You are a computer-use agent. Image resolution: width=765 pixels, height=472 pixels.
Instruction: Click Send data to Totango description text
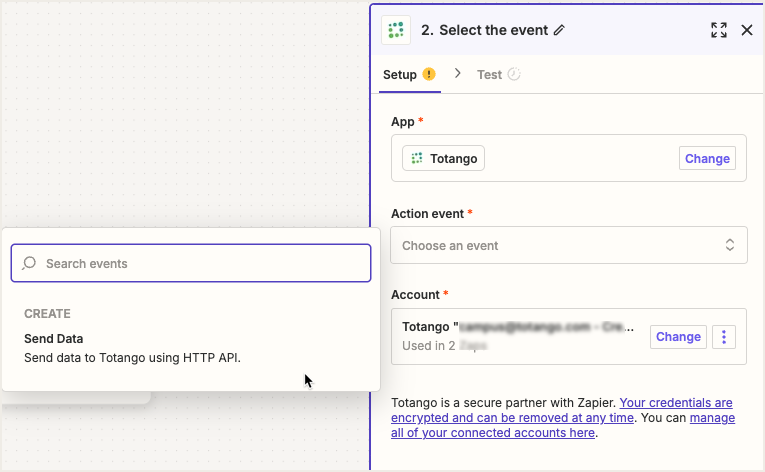[132, 358]
